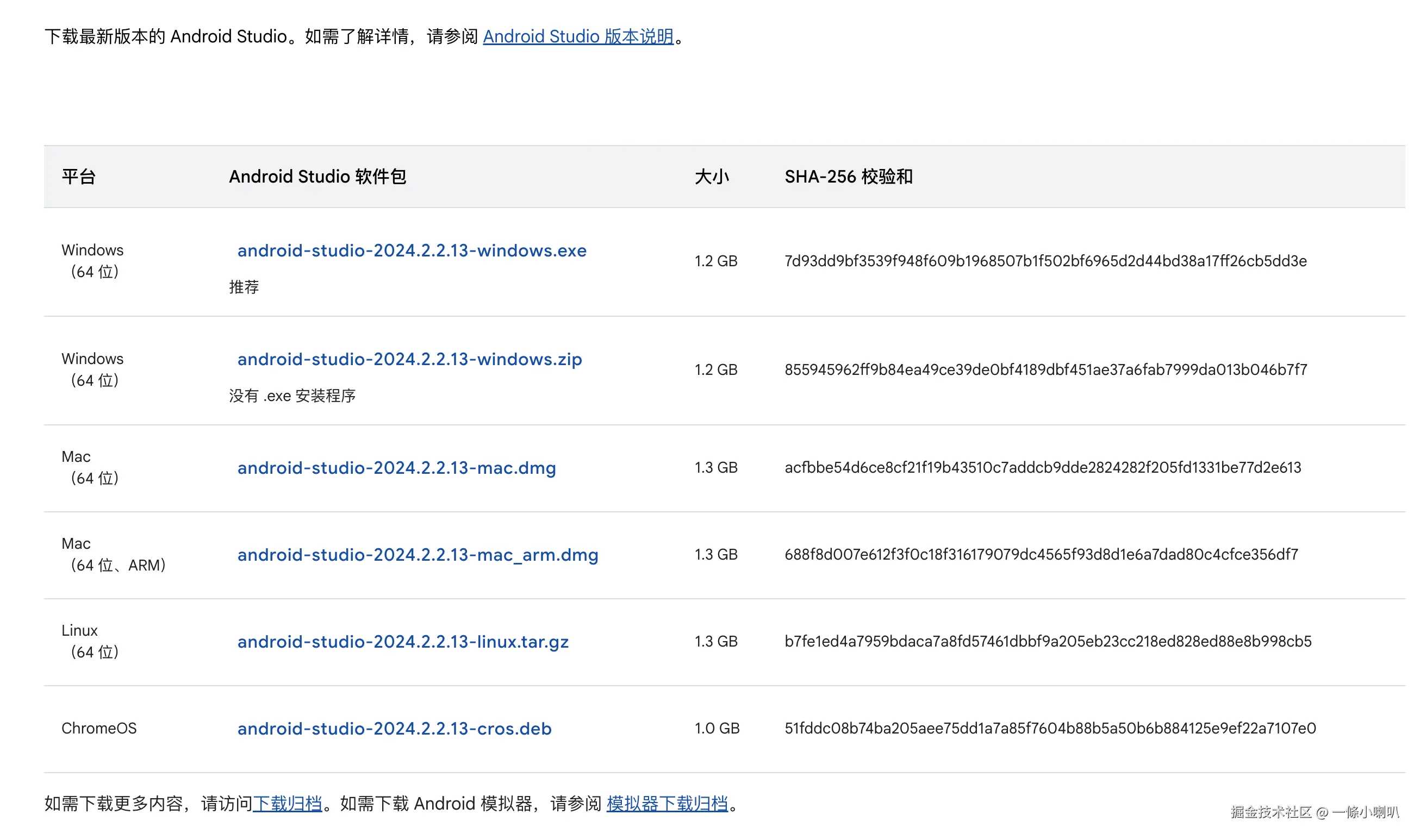Click the 推荐 label under windows.exe
1420x840 pixels.
pyautogui.click(x=244, y=287)
